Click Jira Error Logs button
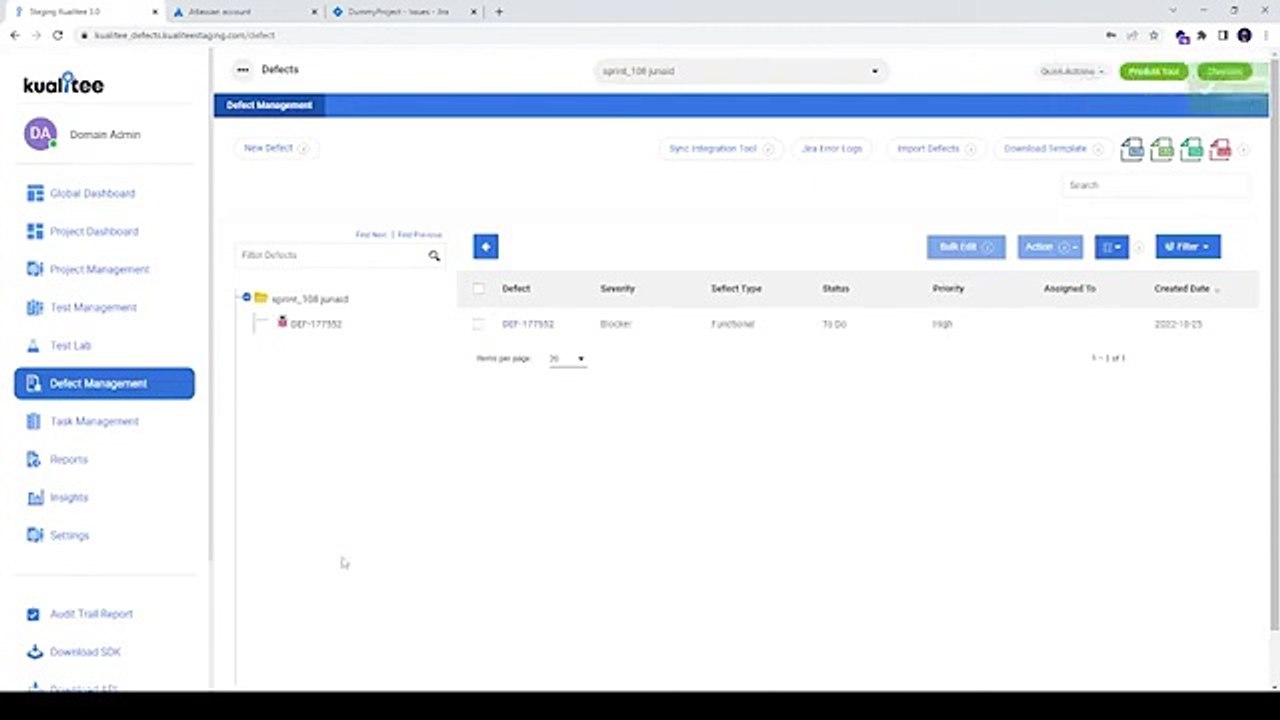 point(832,149)
